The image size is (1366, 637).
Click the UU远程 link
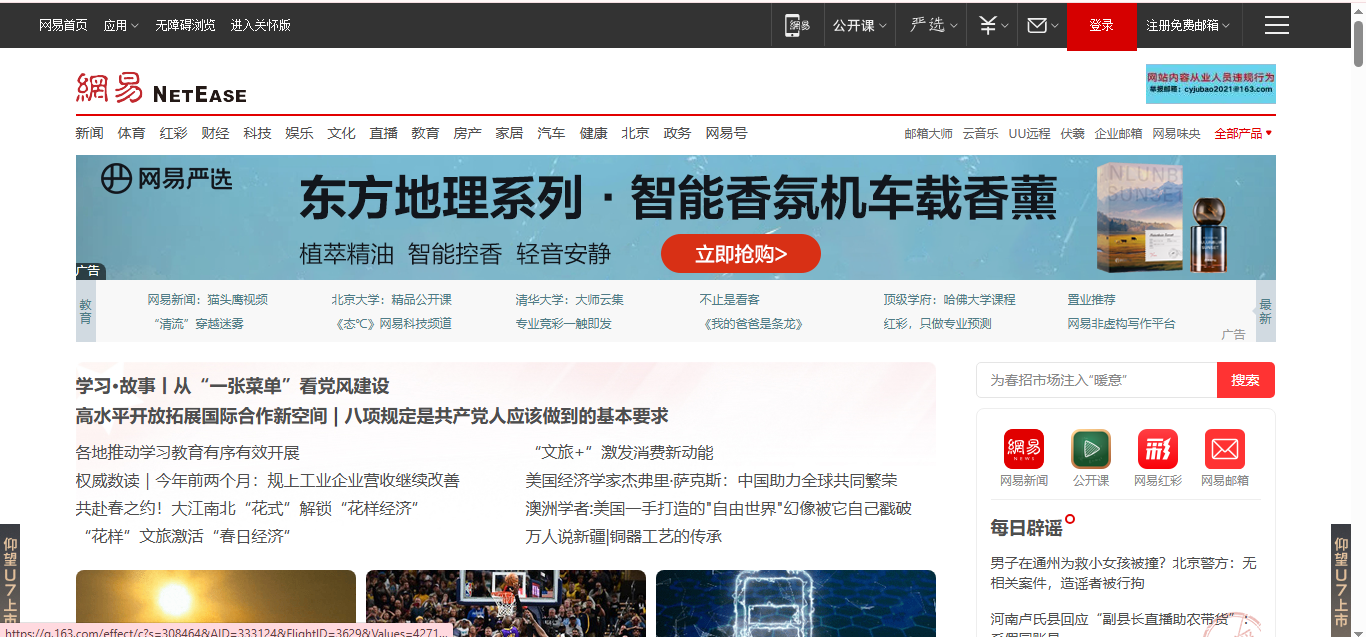tap(1029, 133)
